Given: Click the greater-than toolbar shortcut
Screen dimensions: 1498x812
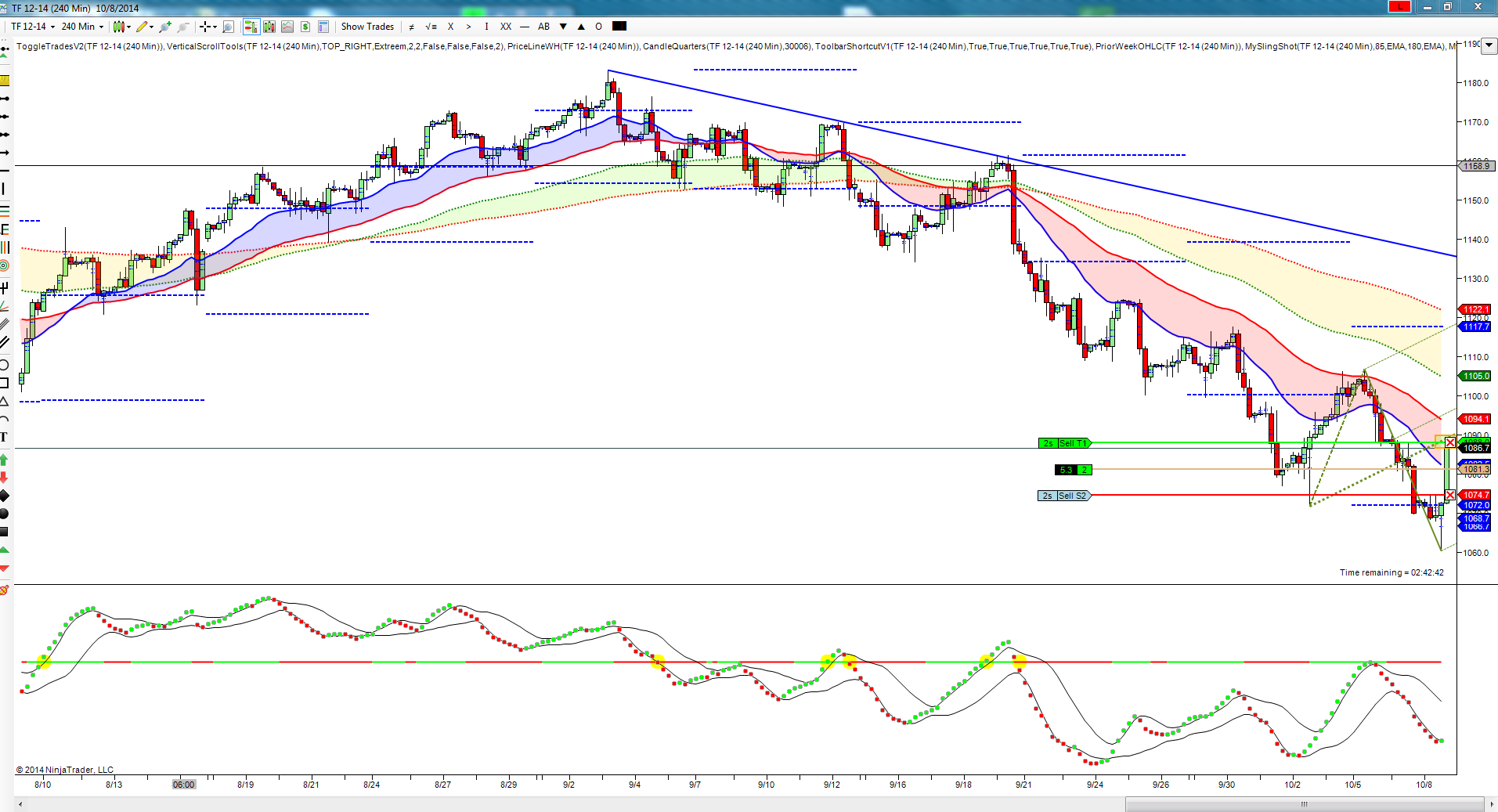Looking at the screenshot, I should tap(469, 27).
